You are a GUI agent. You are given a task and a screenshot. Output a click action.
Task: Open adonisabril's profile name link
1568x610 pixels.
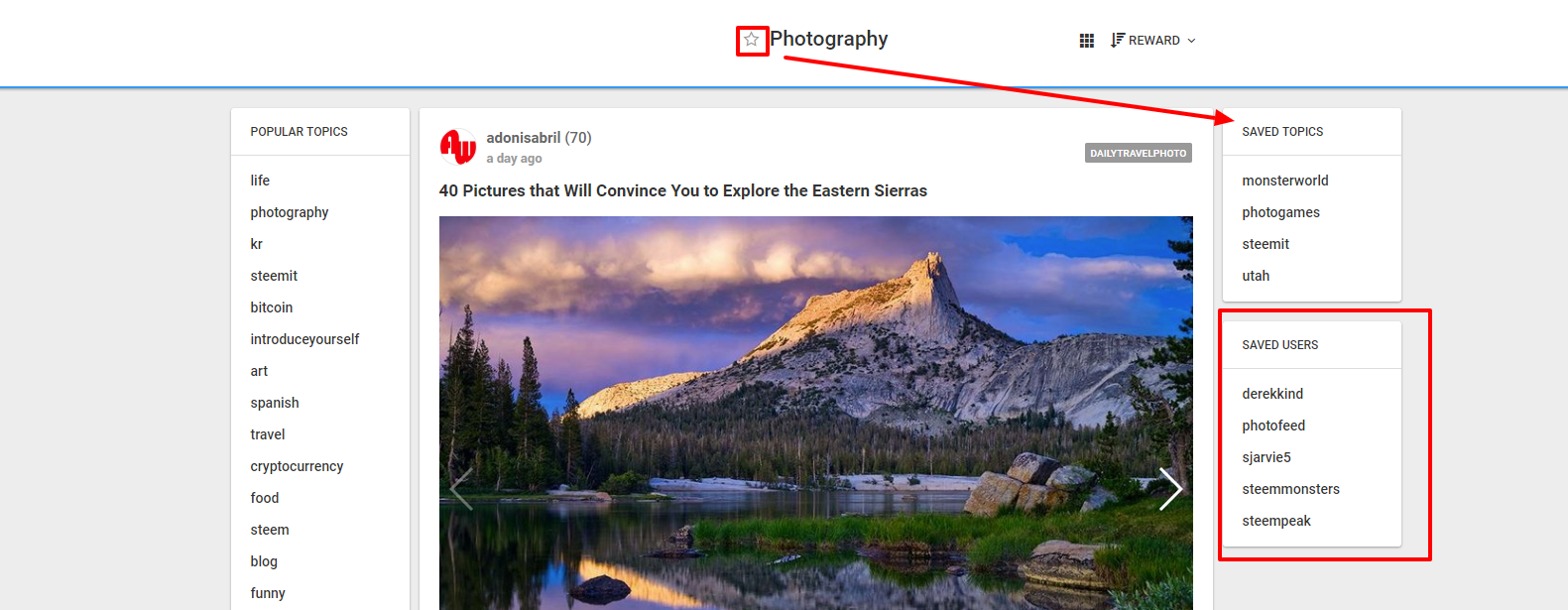tap(523, 138)
